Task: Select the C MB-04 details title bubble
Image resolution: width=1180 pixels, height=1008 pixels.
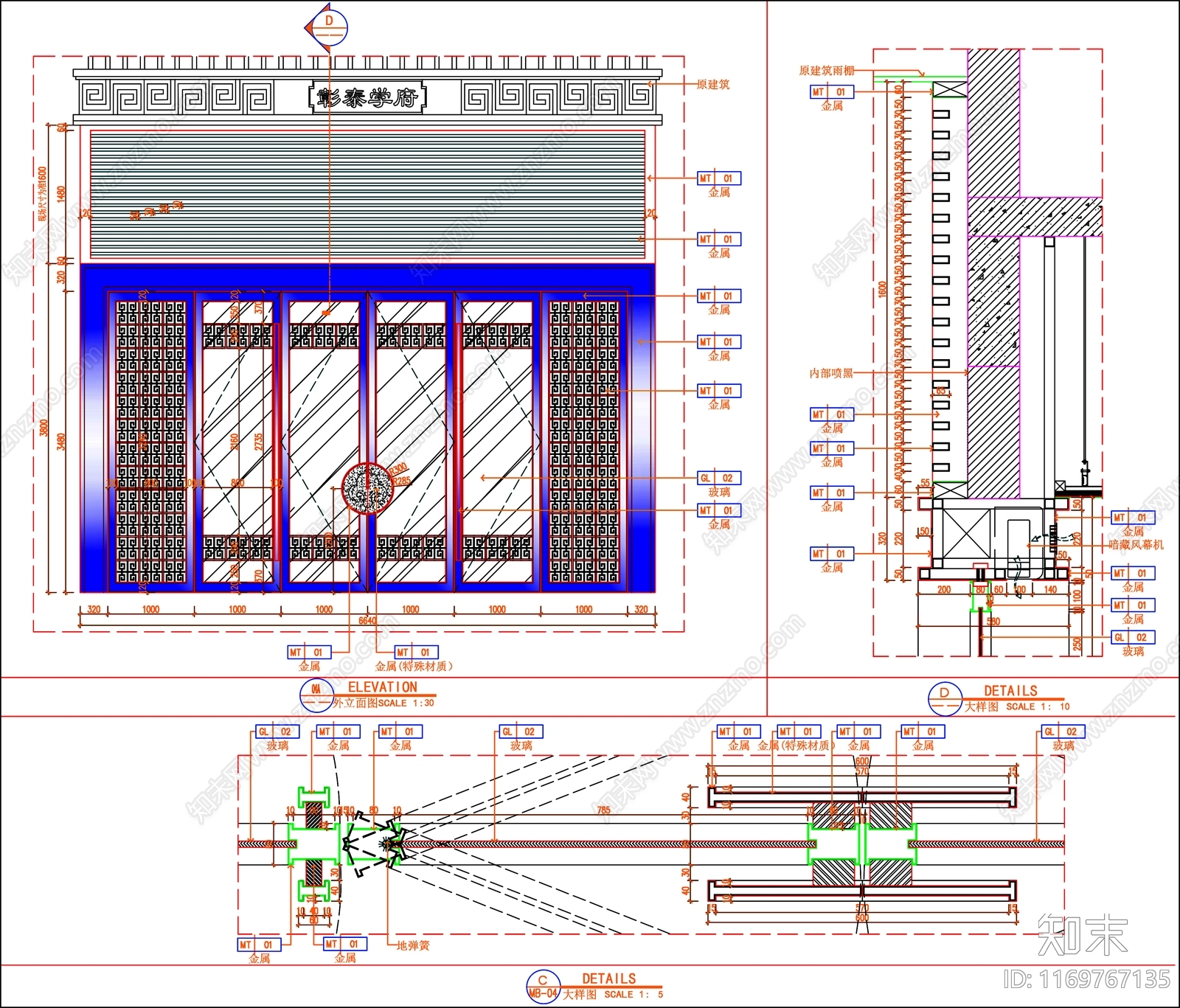Action: [544, 987]
